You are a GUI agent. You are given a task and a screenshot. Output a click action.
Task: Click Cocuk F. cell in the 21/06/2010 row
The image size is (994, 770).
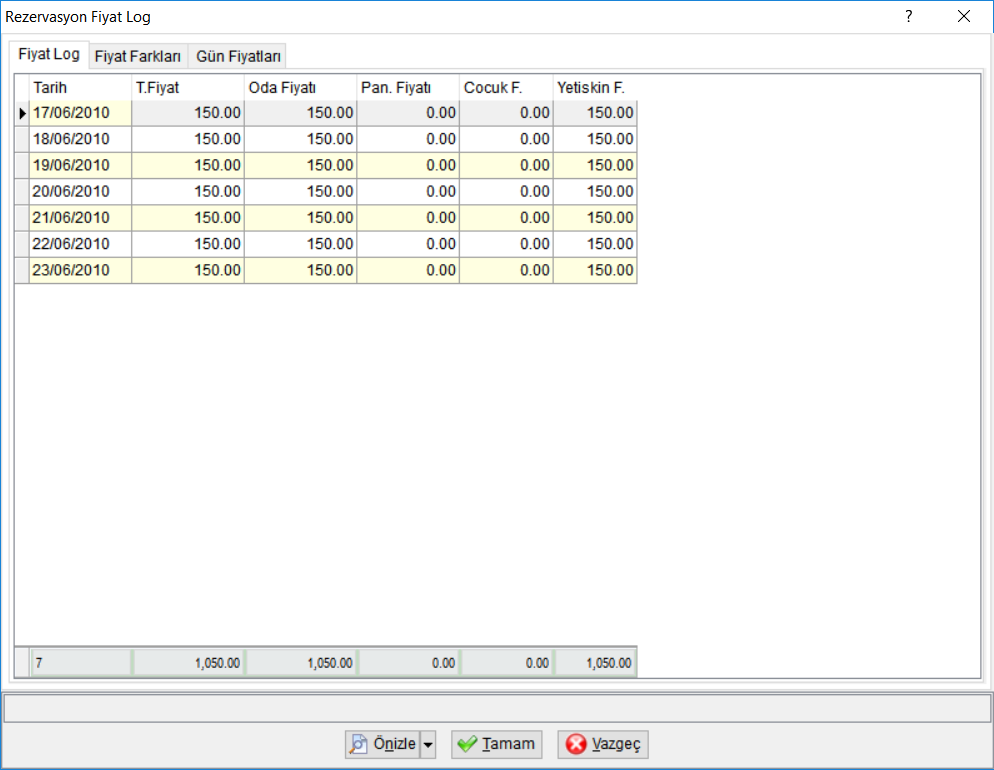[507, 217]
